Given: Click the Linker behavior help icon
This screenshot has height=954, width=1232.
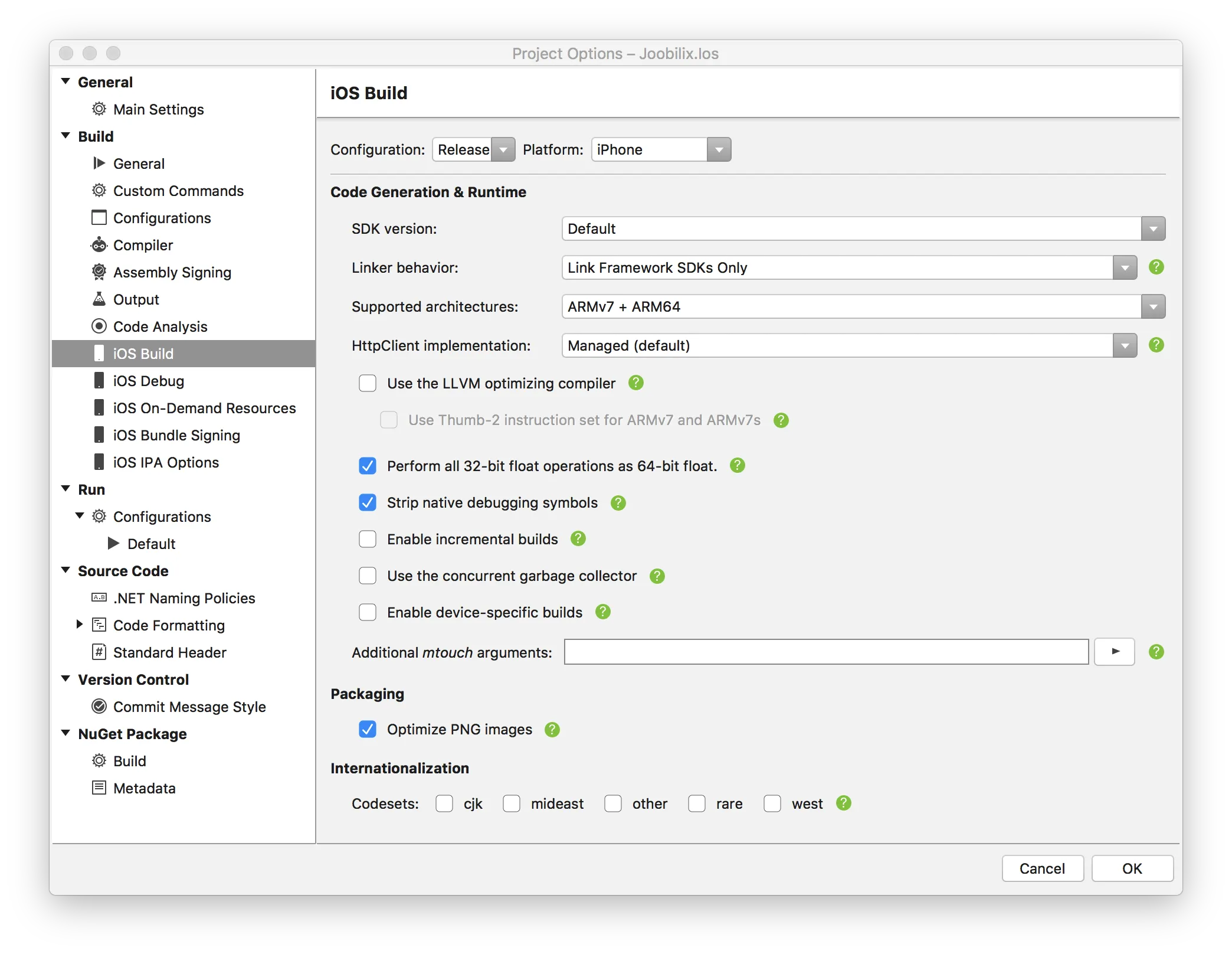Looking at the screenshot, I should (x=1156, y=267).
